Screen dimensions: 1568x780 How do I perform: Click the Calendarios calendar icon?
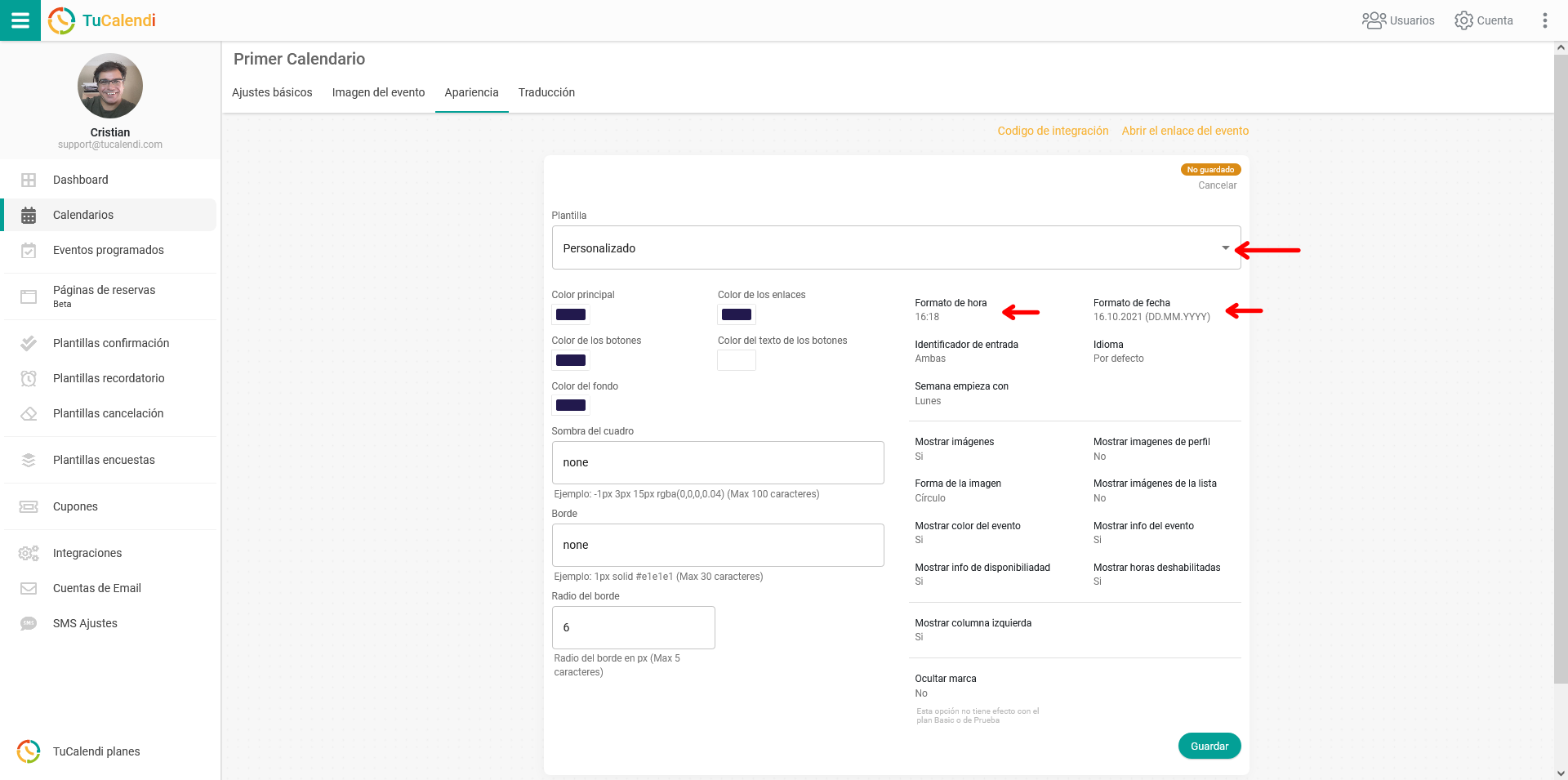click(29, 215)
